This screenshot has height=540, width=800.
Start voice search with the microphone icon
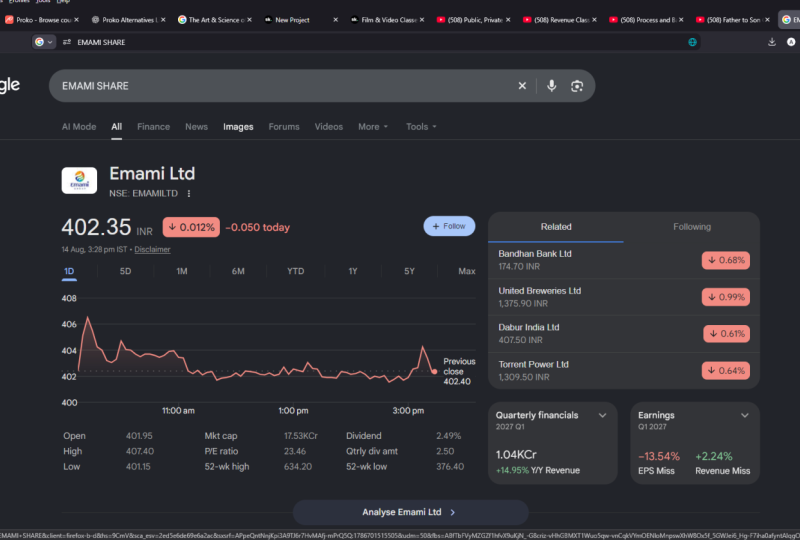click(552, 86)
